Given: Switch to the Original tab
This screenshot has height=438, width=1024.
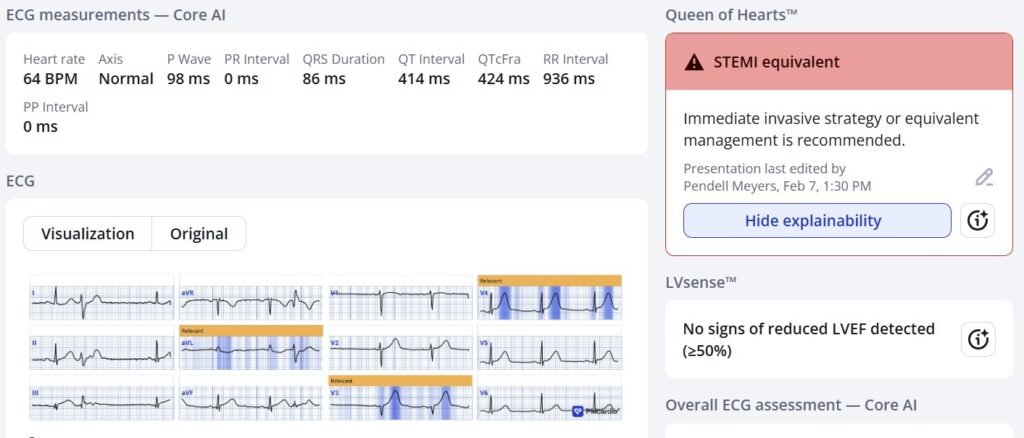Looking at the screenshot, I should (x=198, y=234).
